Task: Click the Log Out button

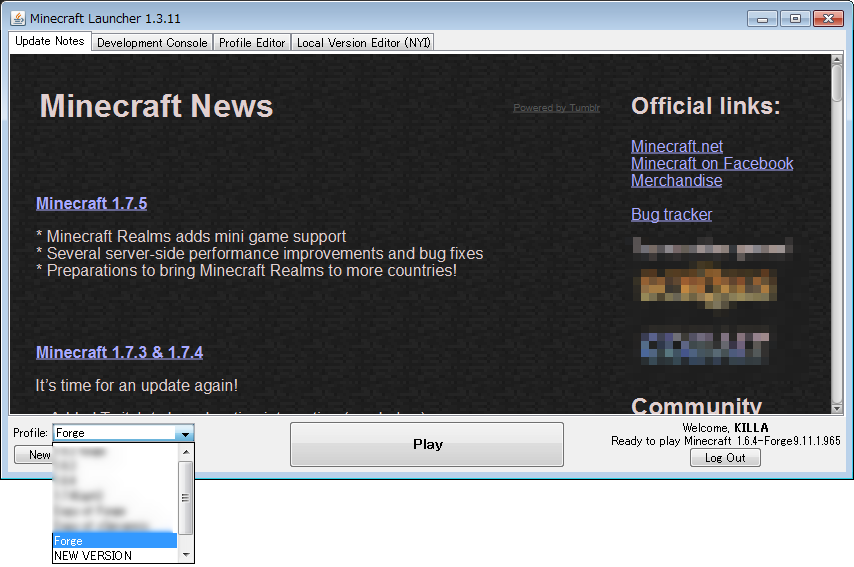Action: tap(725, 458)
